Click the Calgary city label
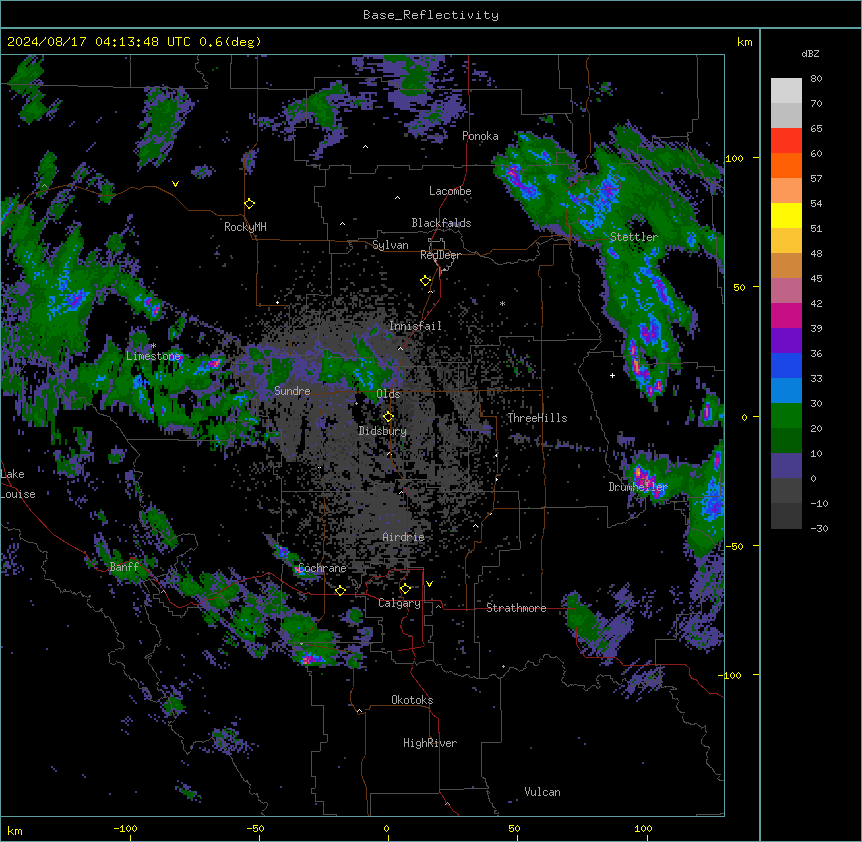This screenshot has height=842, width=862. [399, 603]
